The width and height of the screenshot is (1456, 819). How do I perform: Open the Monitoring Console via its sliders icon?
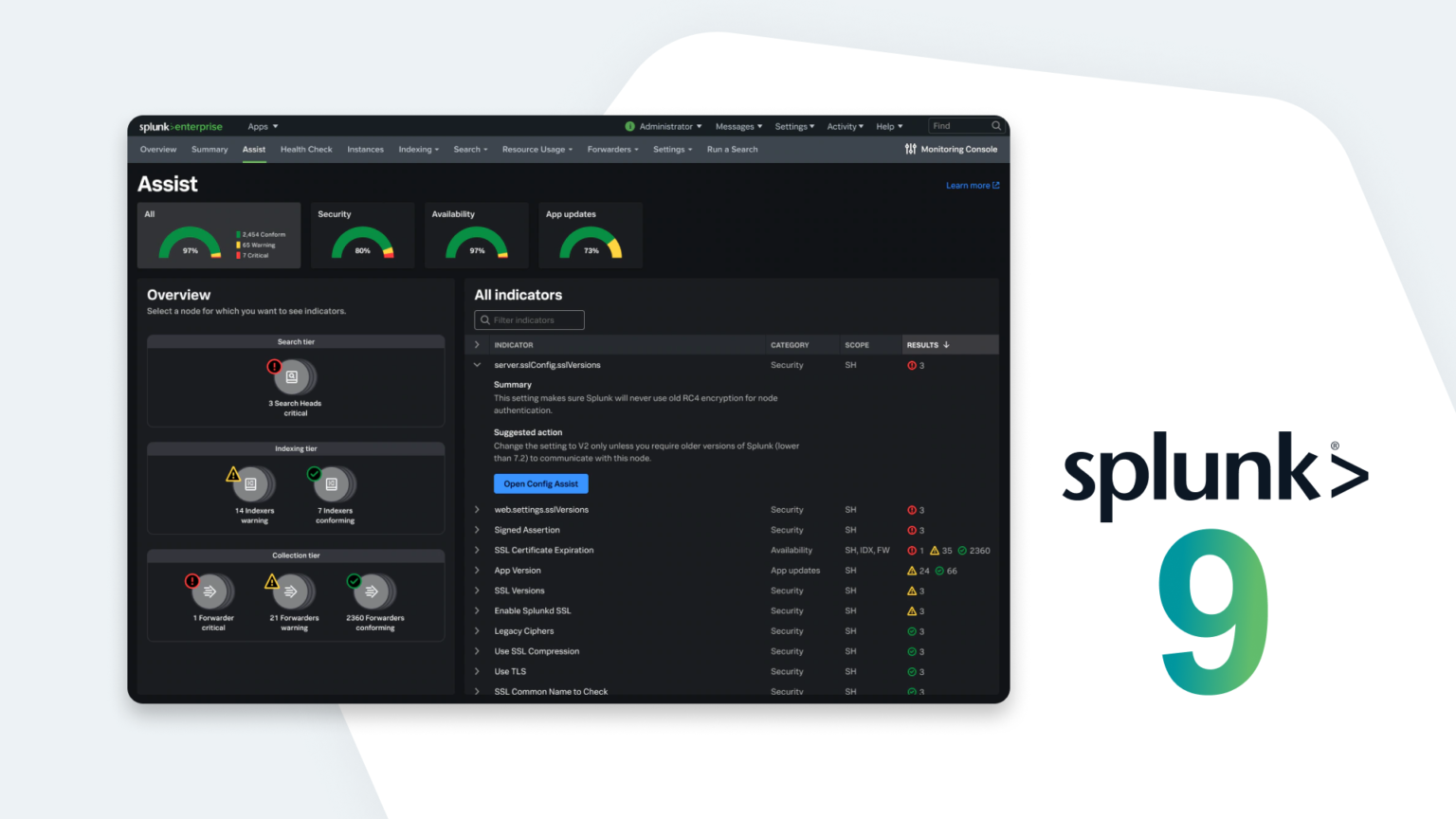tap(911, 149)
